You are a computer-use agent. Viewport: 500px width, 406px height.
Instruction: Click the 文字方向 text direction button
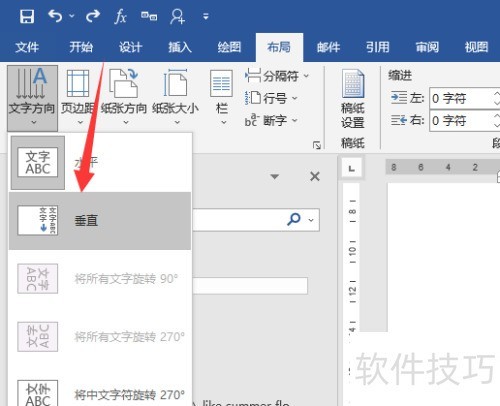coord(32,98)
